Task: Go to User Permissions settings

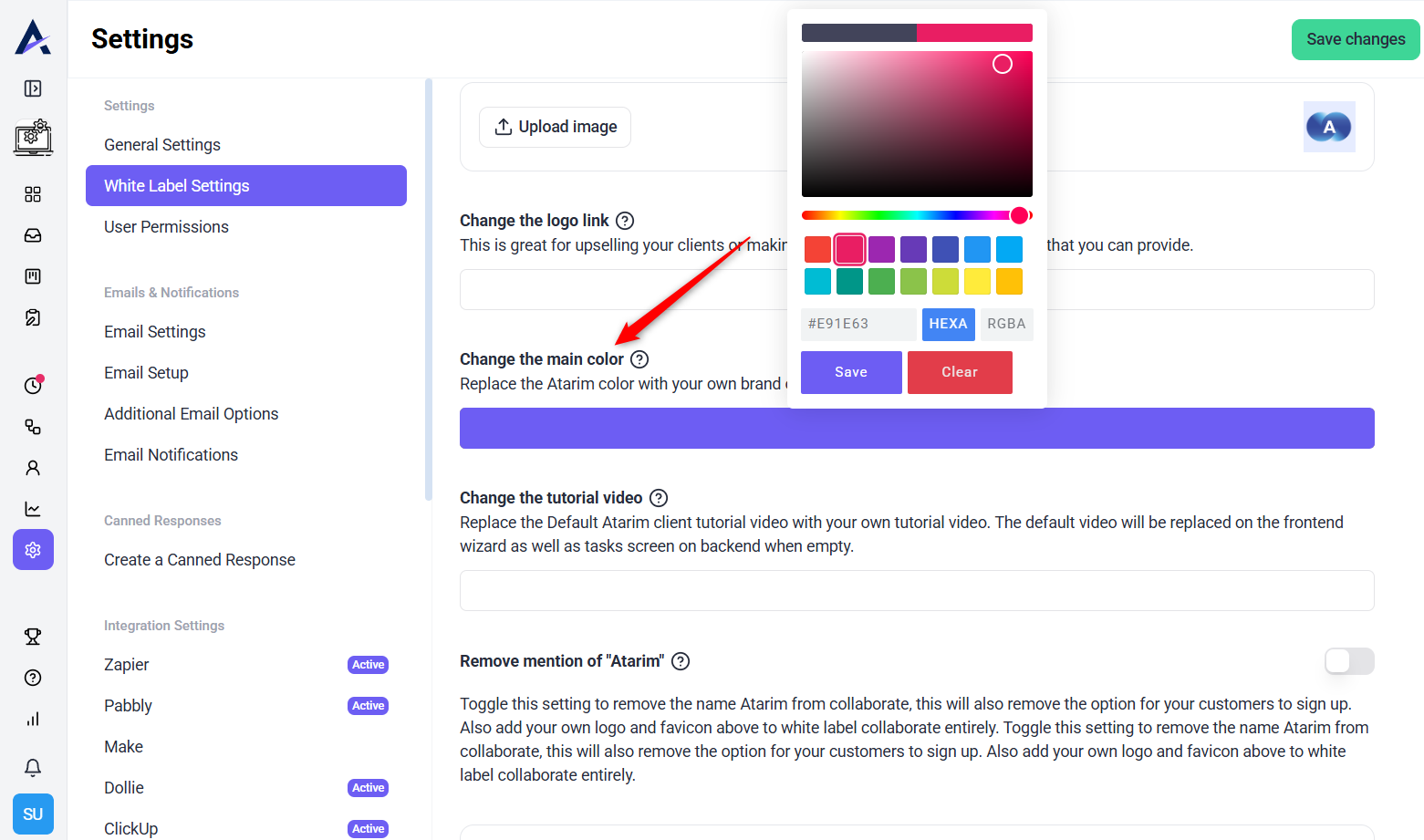Action: pyautogui.click(x=166, y=227)
